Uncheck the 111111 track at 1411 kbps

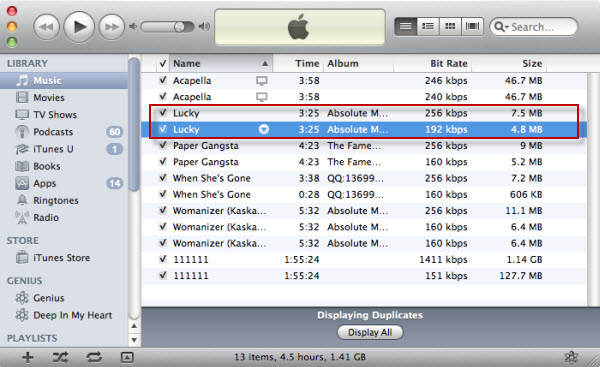[163, 259]
